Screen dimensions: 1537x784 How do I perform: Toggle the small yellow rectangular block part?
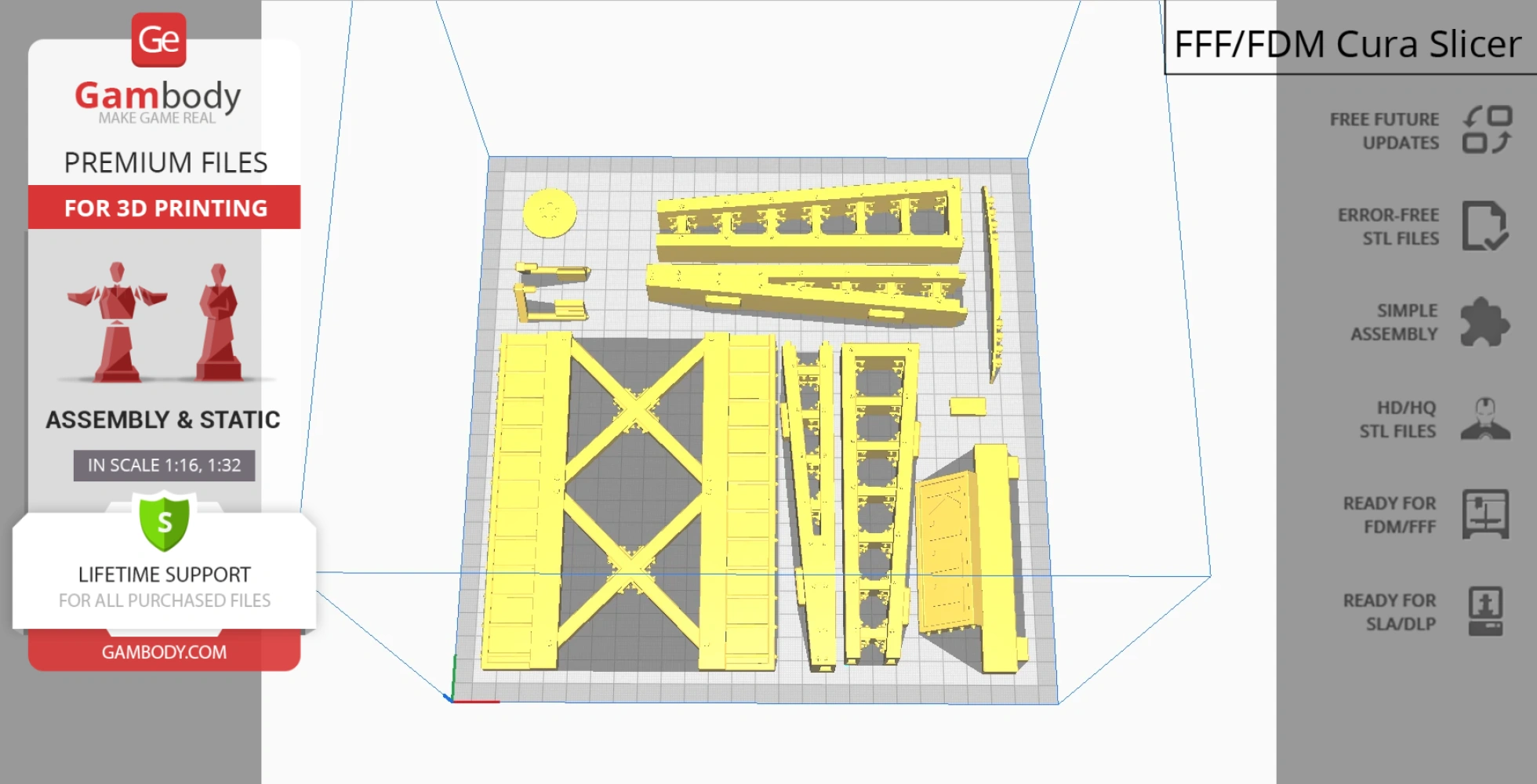tap(967, 406)
